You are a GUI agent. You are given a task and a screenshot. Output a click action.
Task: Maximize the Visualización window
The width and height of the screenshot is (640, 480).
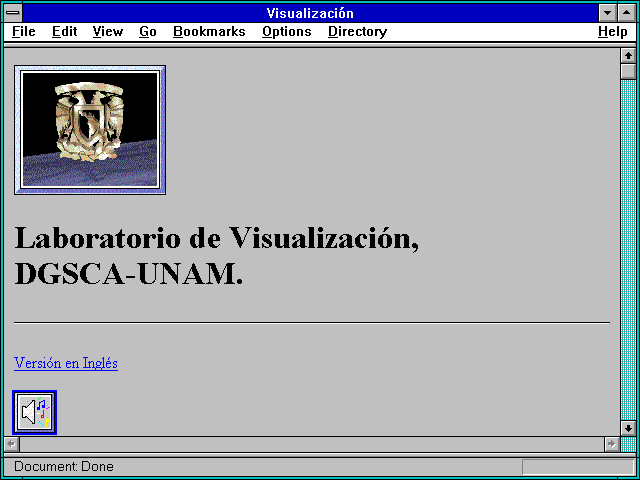coord(627,13)
